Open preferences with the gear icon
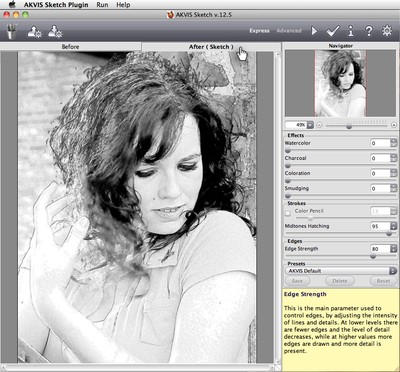This screenshot has height=372, width=400. pos(387,31)
